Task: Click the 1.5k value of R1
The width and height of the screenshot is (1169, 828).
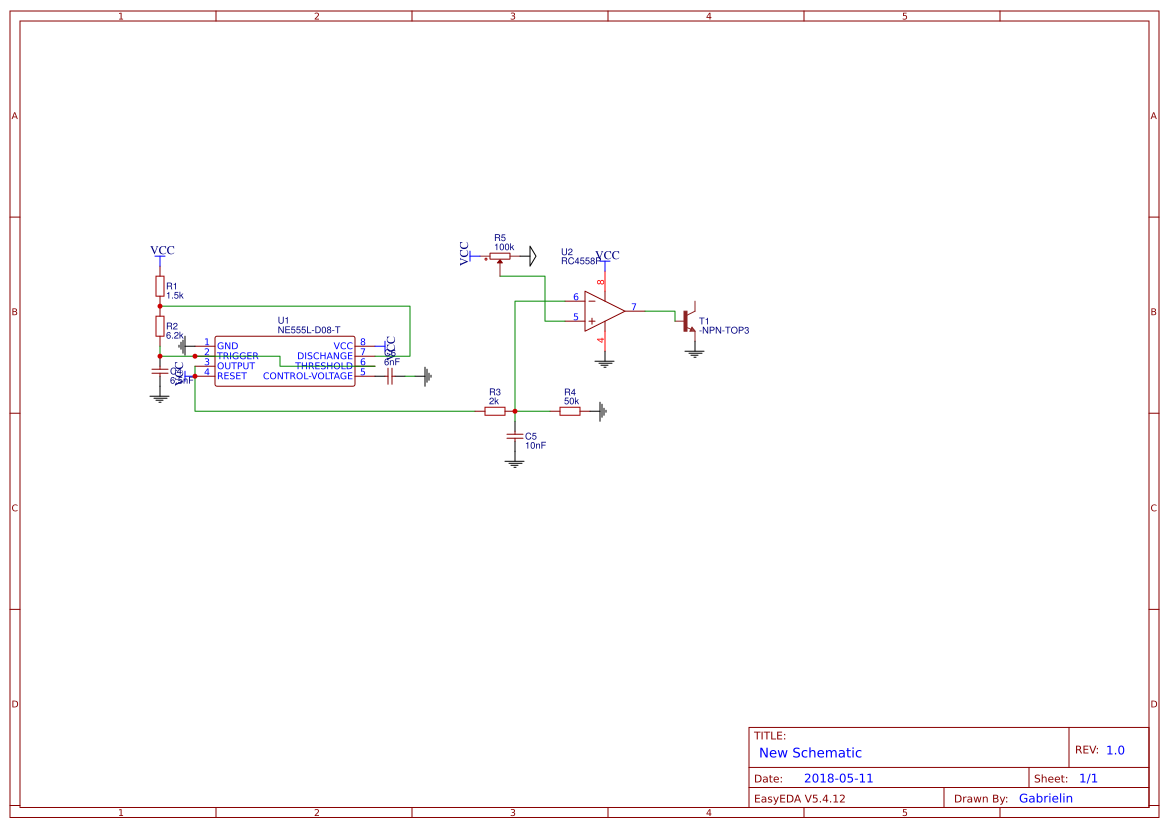Action: pos(175,296)
